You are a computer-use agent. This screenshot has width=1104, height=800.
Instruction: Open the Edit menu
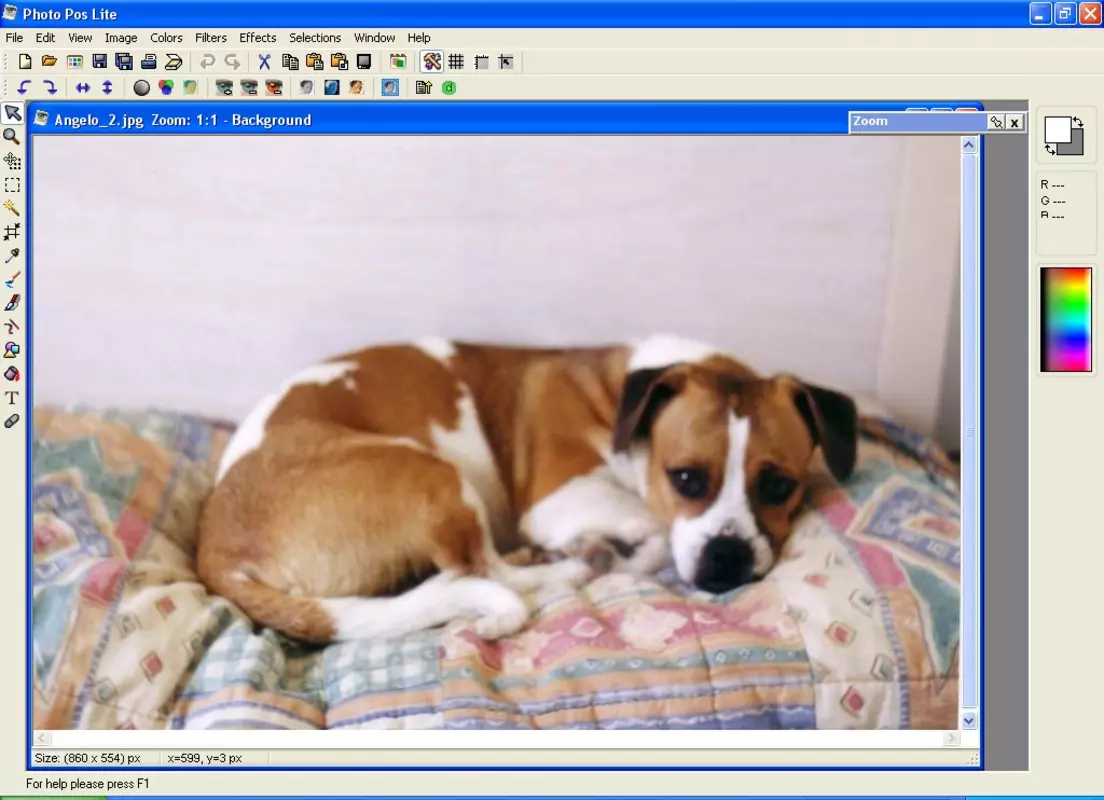(45, 37)
